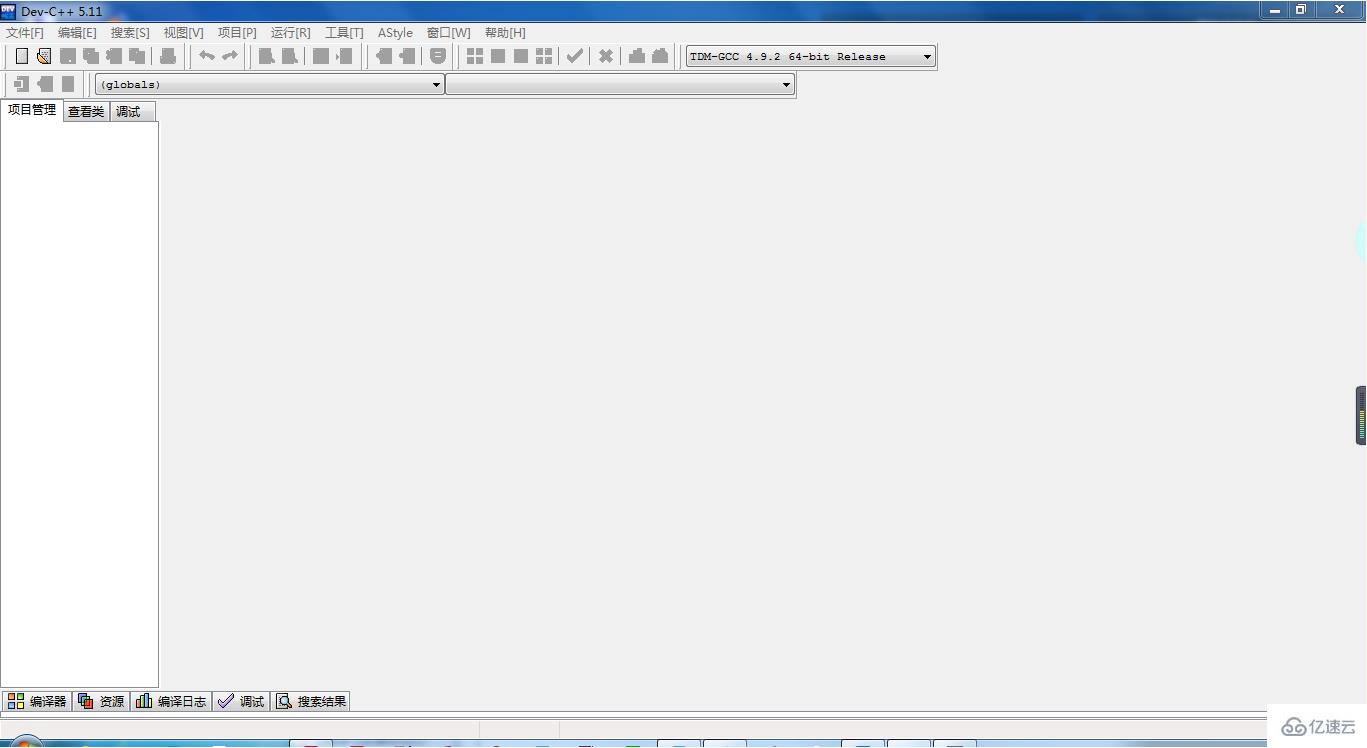The height and width of the screenshot is (748, 1367).
Task: Click the Compile & Run toolbar icon
Action: click(521, 56)
